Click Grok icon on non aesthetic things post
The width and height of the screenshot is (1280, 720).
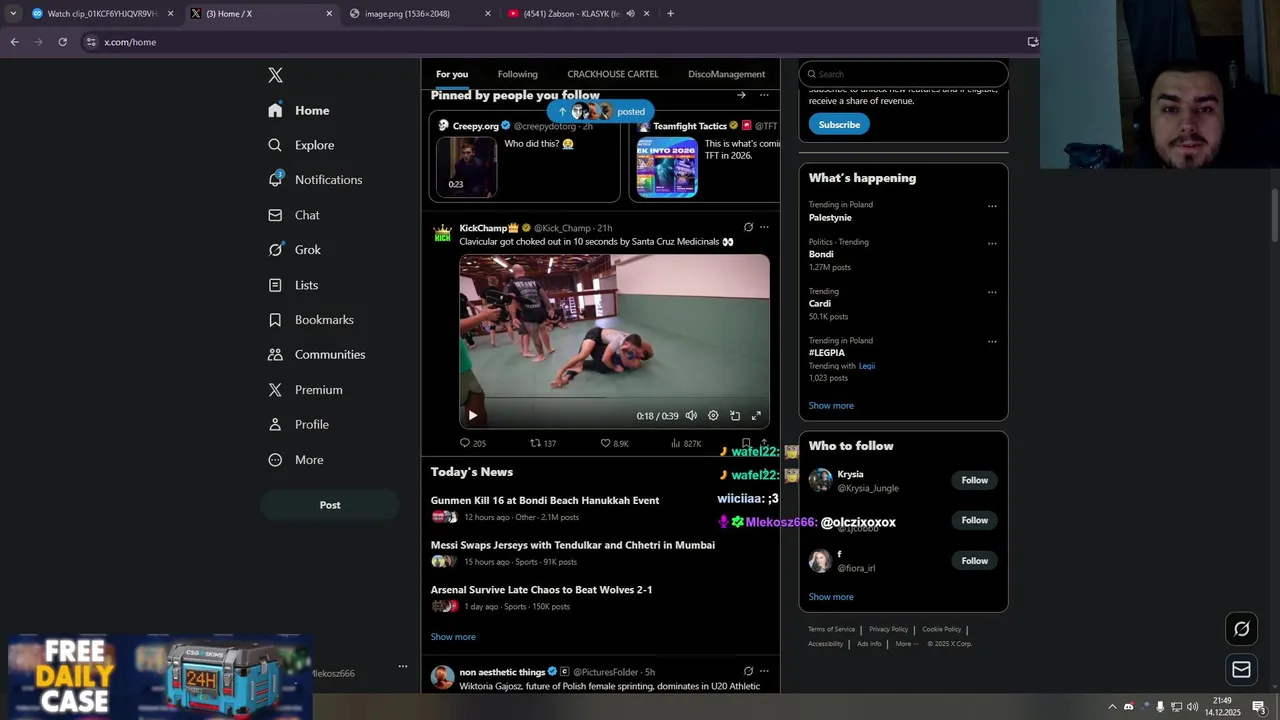pos(748,671)
